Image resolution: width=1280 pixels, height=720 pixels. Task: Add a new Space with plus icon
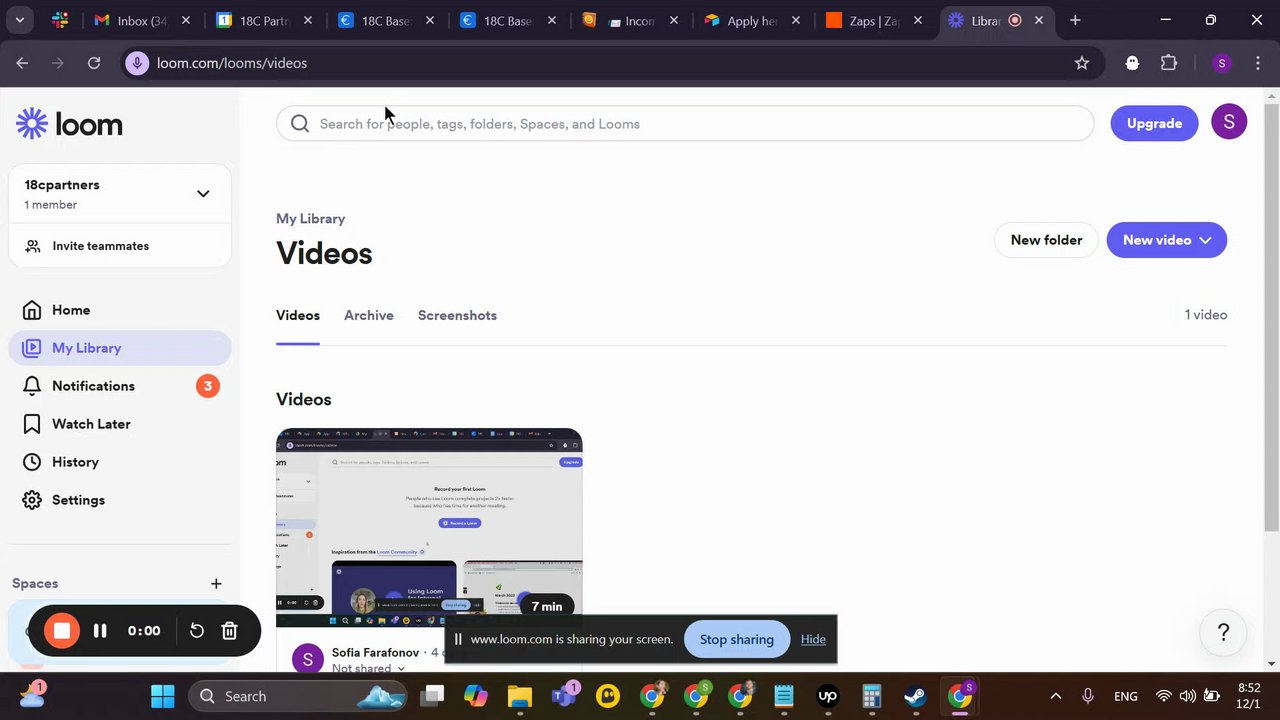[216, 583]
